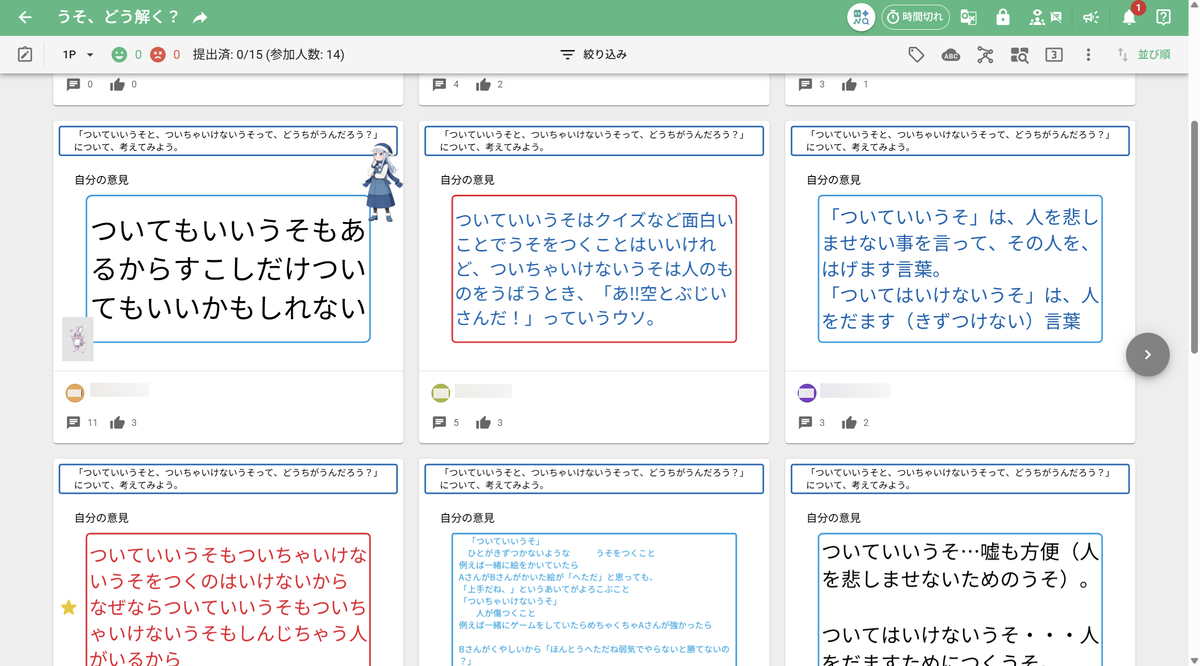Go to next page with round chevron
The height and width of the screenshot is (666, 1200).
click(1148, 354)
